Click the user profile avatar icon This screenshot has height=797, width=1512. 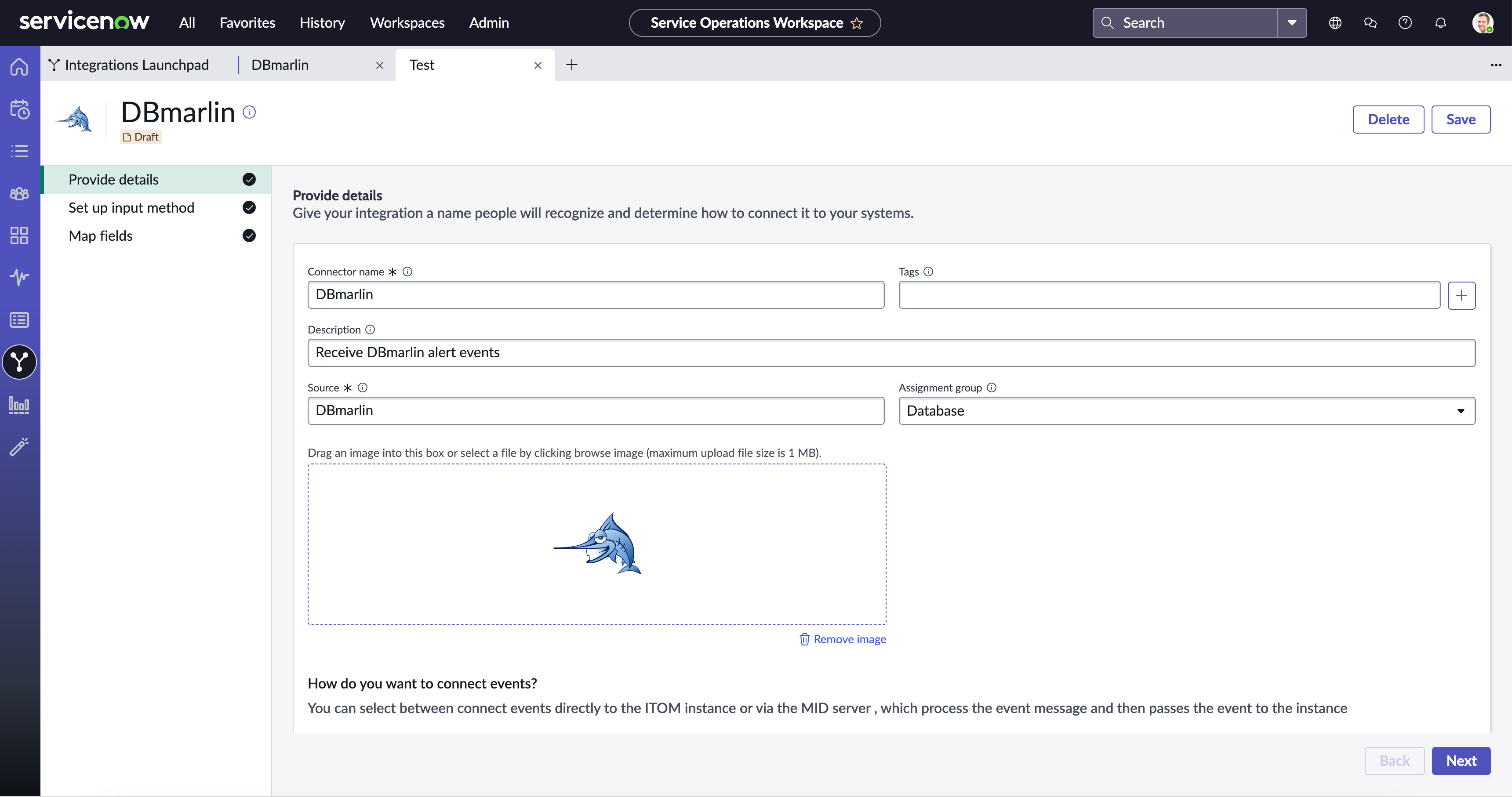(1484, 22)
